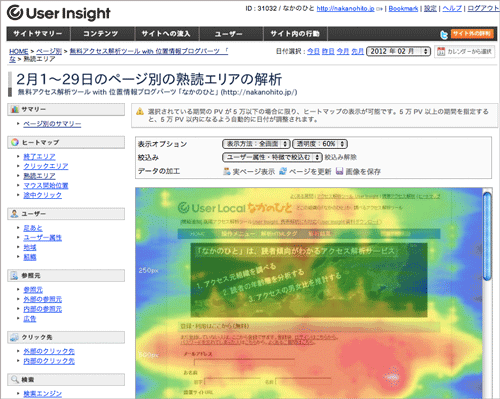Click the heatmap vertical scrollbar thumb
This screenshot has height=399, width=500.
pyautogui.click(x=487, y=236)
